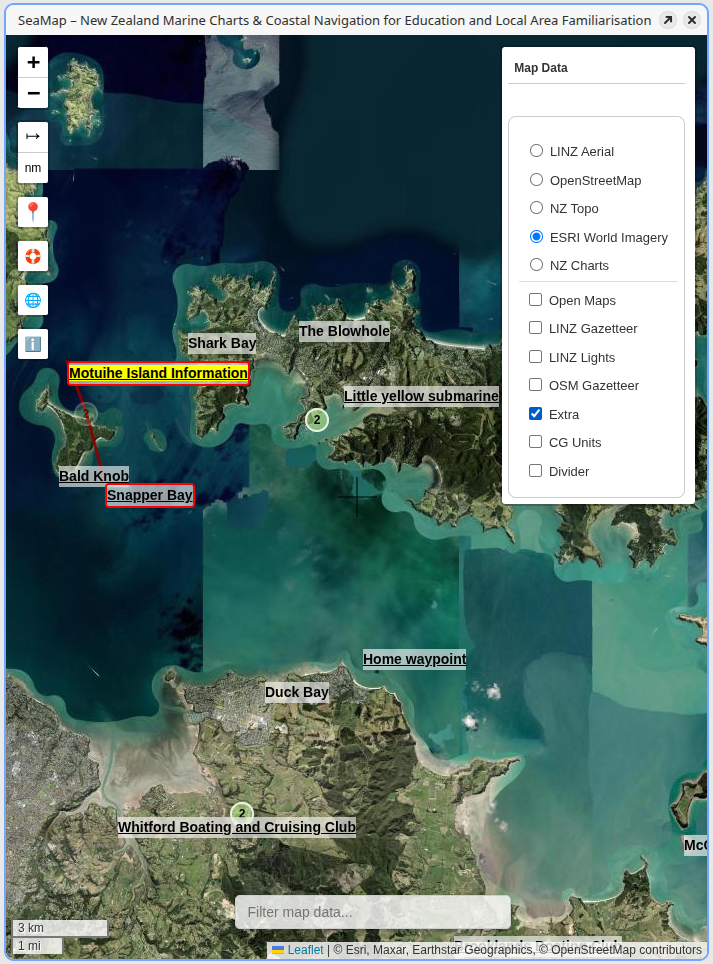Zoom out of the map

pyautogui.click(x=33, y=93)
